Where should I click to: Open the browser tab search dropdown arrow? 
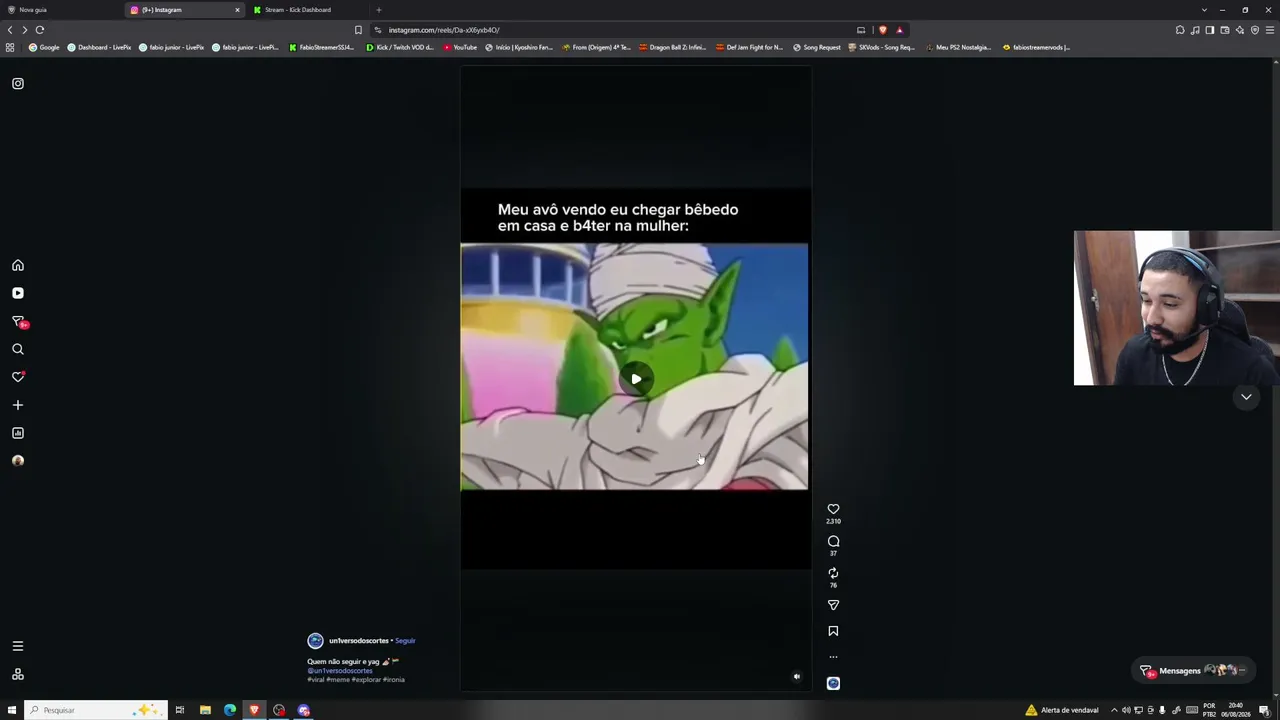click(1204, 10)
